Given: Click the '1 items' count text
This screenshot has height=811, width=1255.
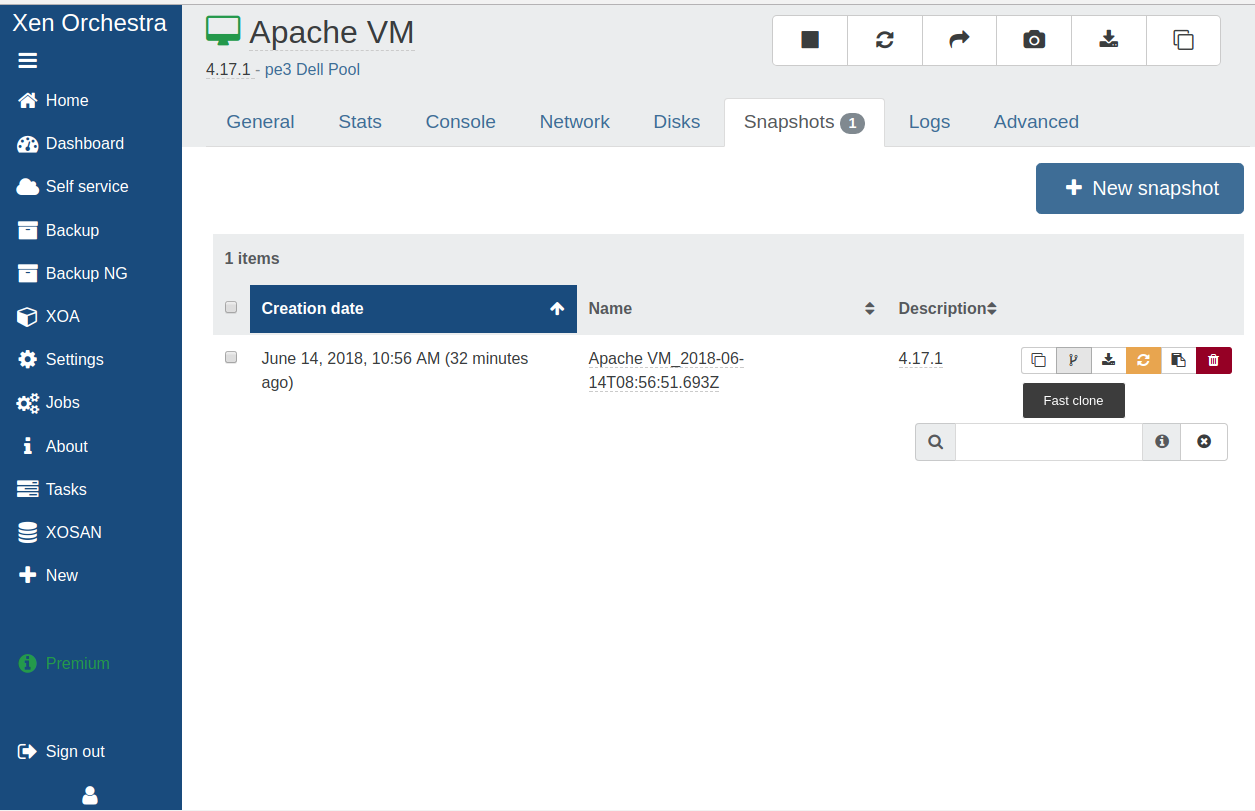Looking at the screenshot, I should (x=252, y=258).
